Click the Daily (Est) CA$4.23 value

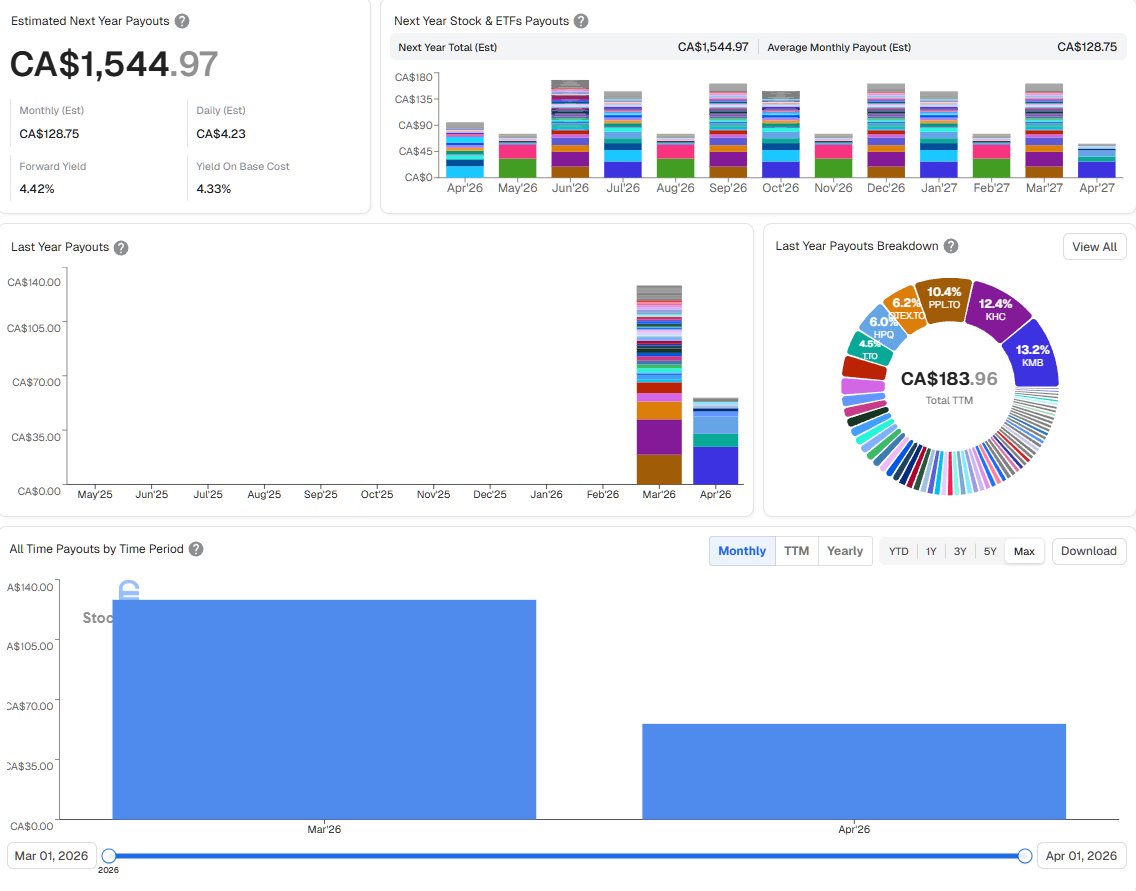pos(221,134)
